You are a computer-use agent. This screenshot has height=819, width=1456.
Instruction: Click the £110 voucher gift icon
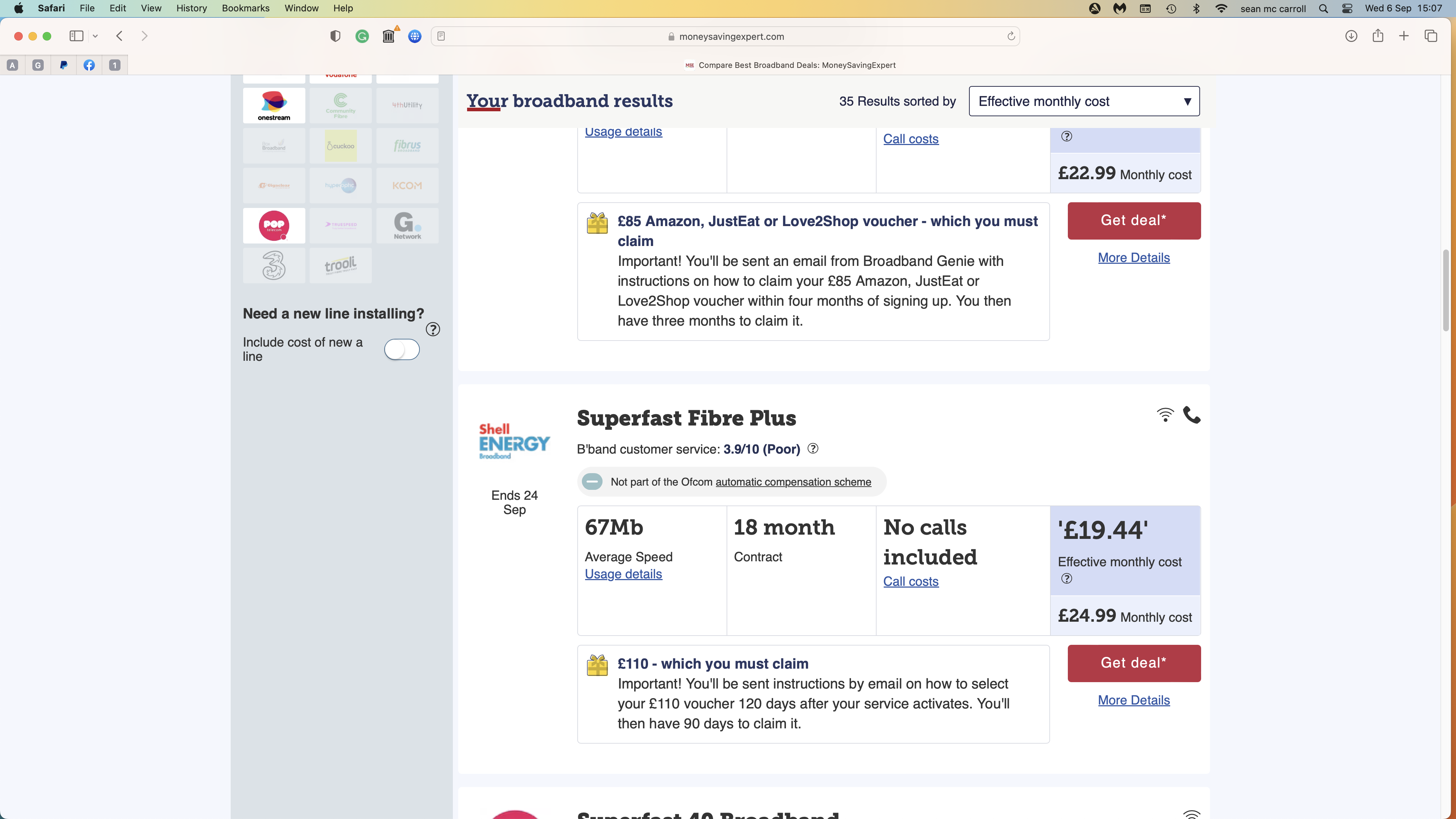pos(597,665)
